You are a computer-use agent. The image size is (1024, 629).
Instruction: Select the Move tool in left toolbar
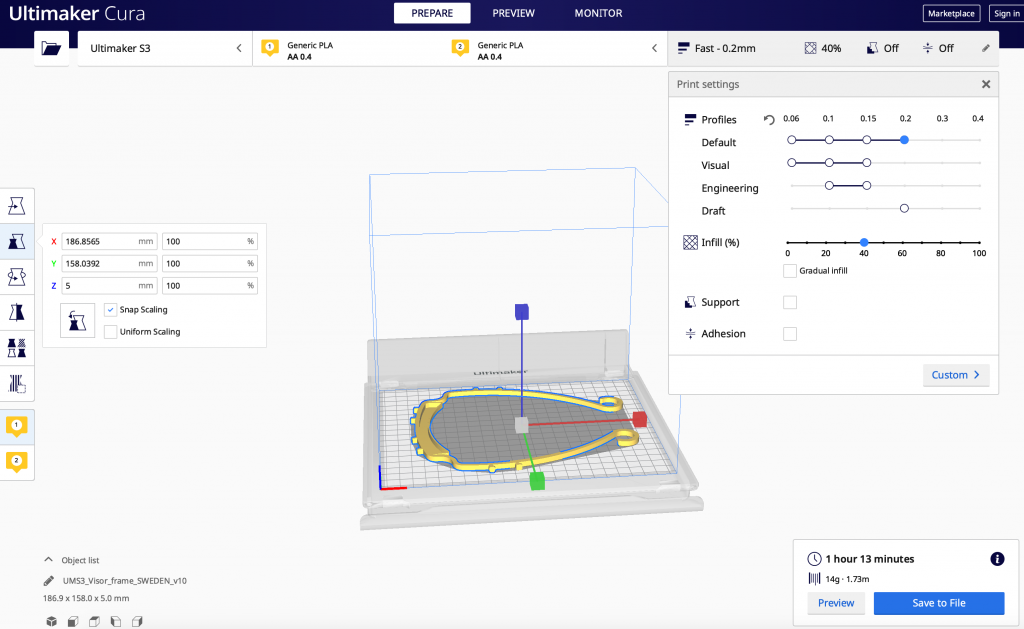point(17,206)
